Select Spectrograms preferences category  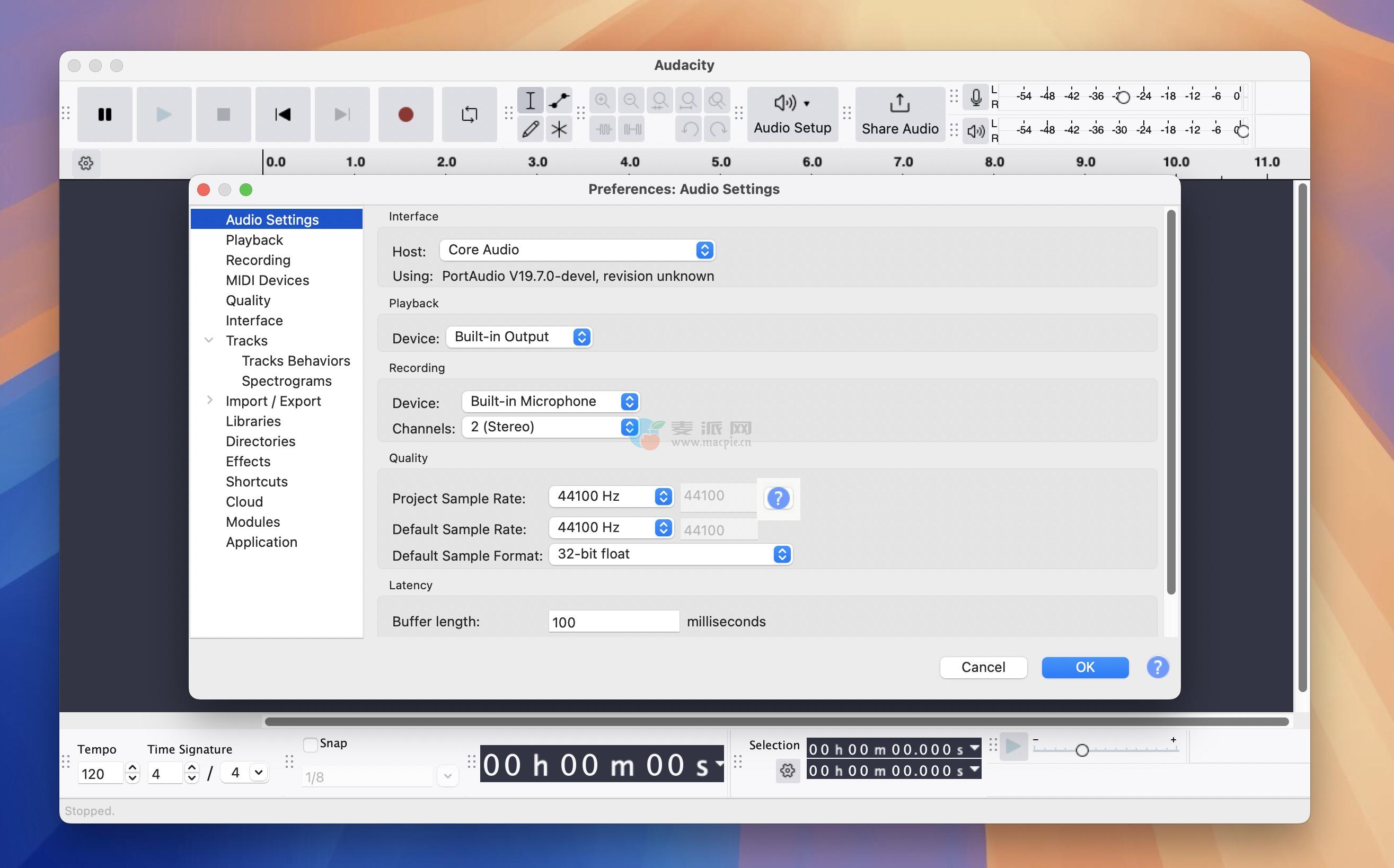[x=287, y=380]
